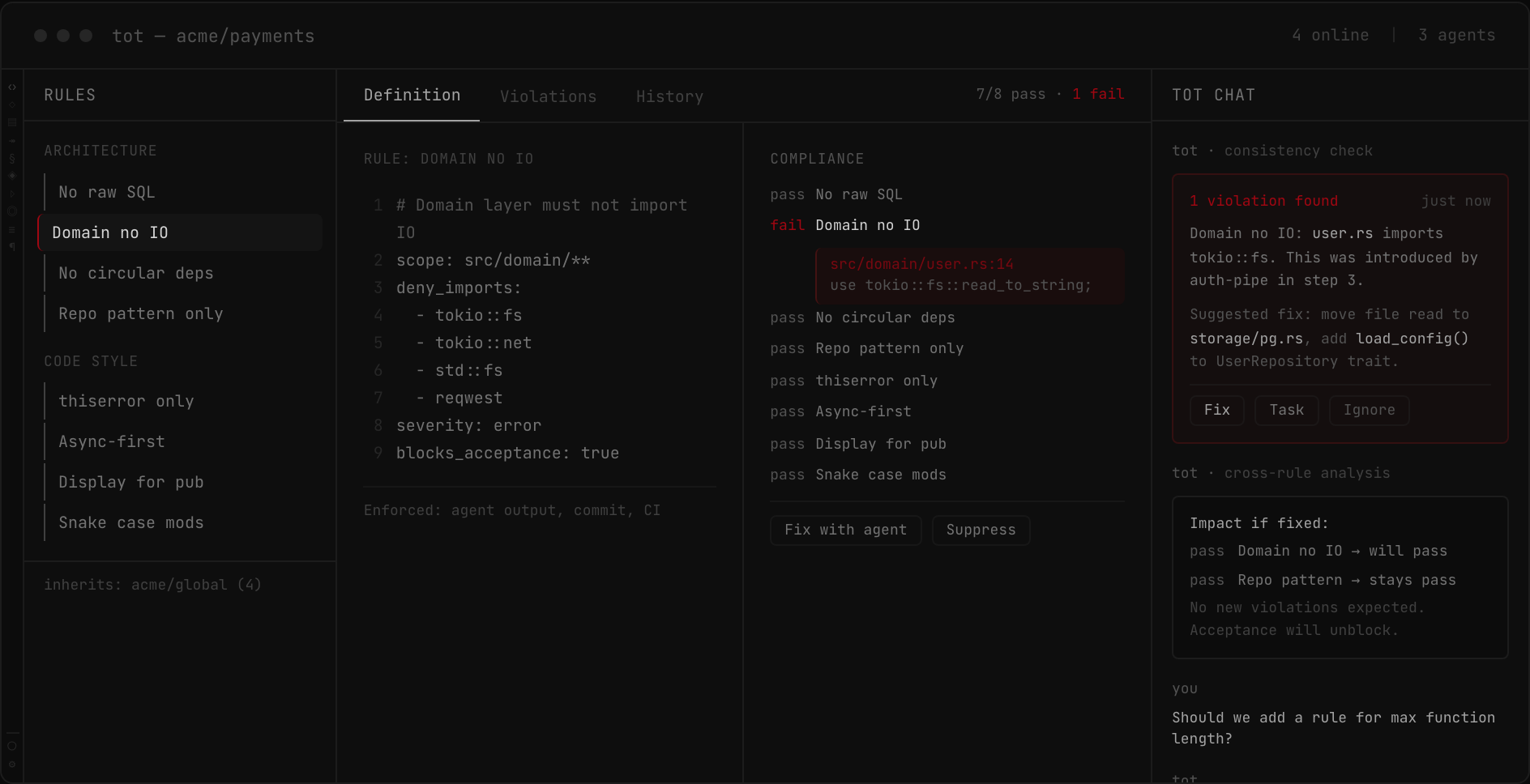Viewport: 1530px width, 784px height.
Task: Click the 1 violation found heading
Action: pyautogui.click(x=1263, y=201)
